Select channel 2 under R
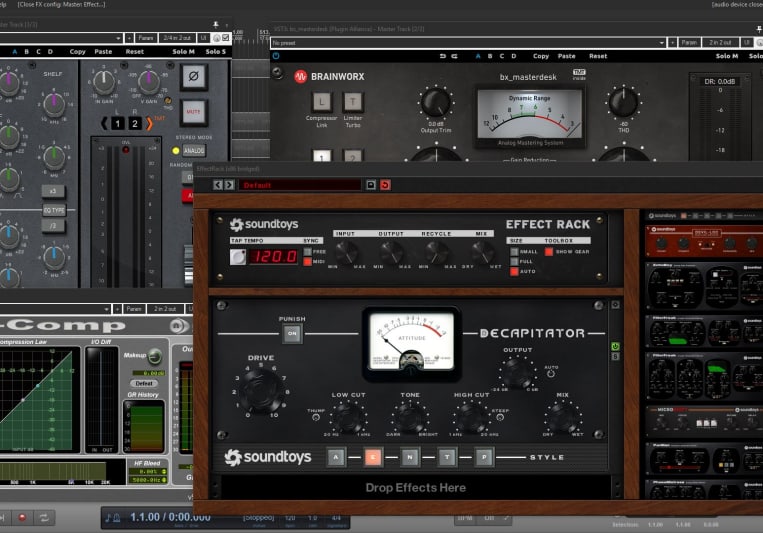Viewport: 763px width, 533px height. tap(135, 124)
